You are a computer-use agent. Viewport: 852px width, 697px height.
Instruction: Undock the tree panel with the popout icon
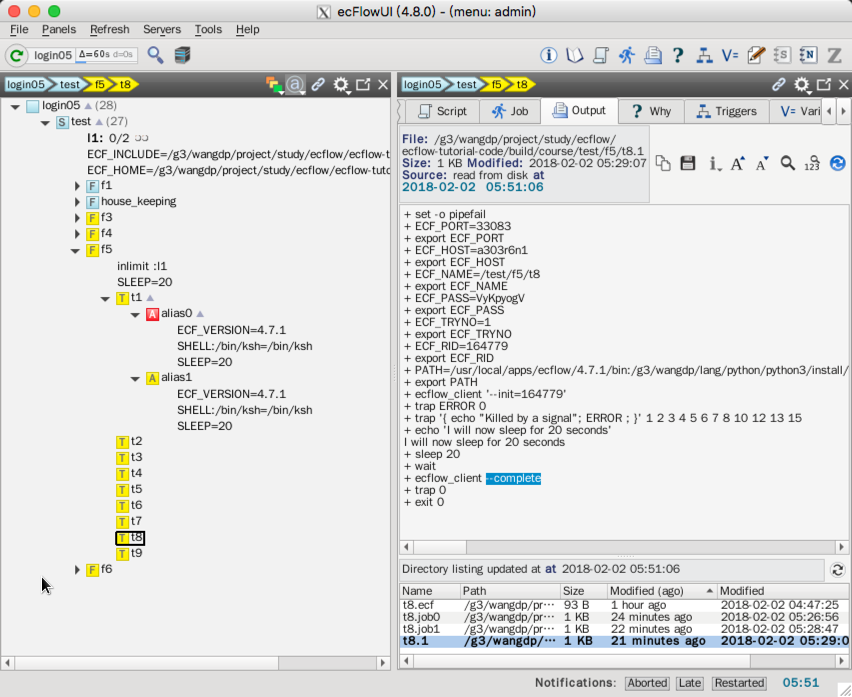click(363, 84)
